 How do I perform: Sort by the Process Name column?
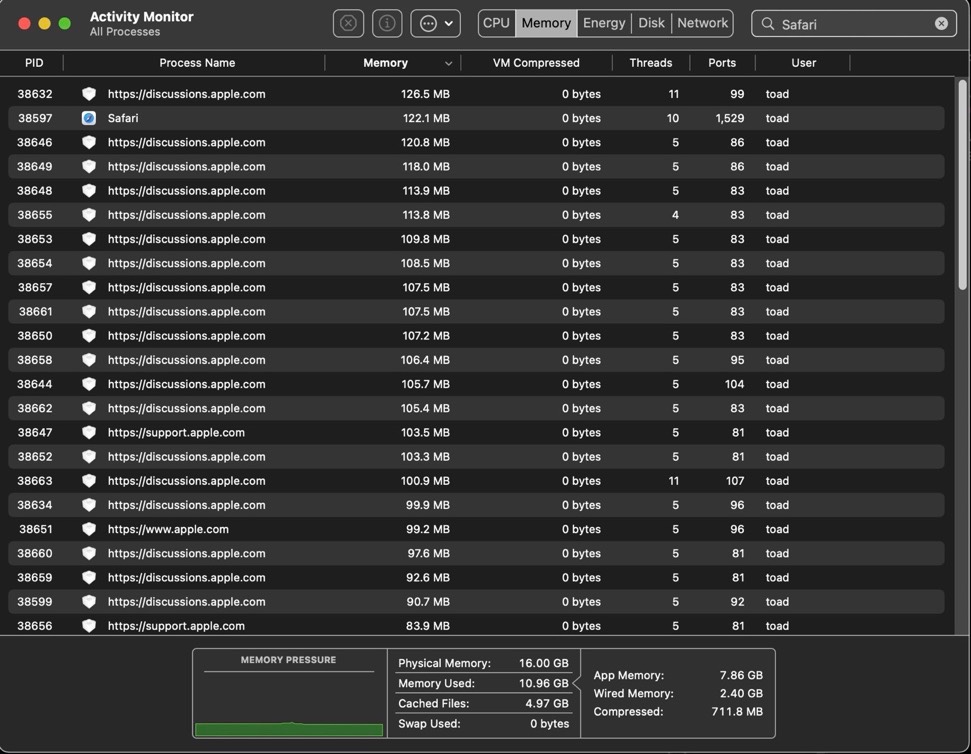[x=197, y=63]
